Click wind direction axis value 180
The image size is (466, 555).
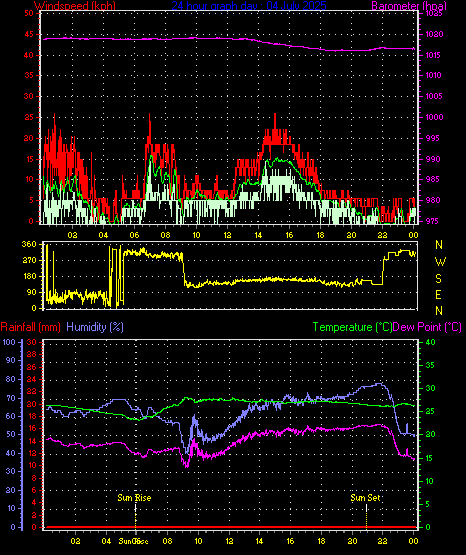pyautogui.click(x=29, y=276)
